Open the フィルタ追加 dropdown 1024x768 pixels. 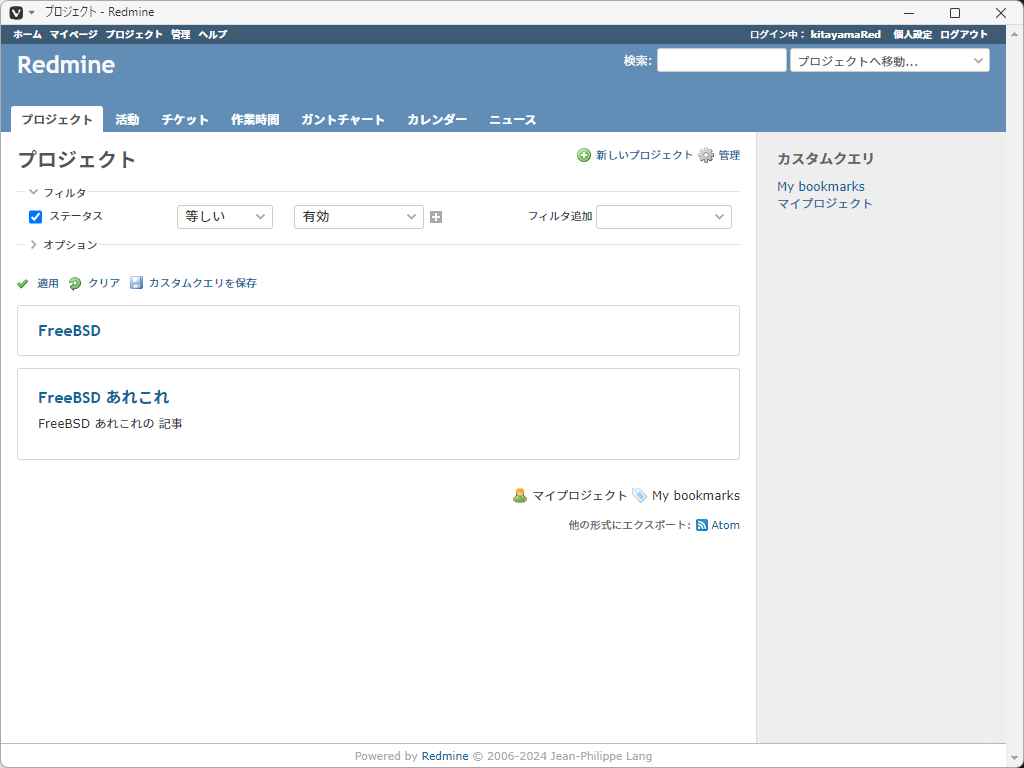664,217
